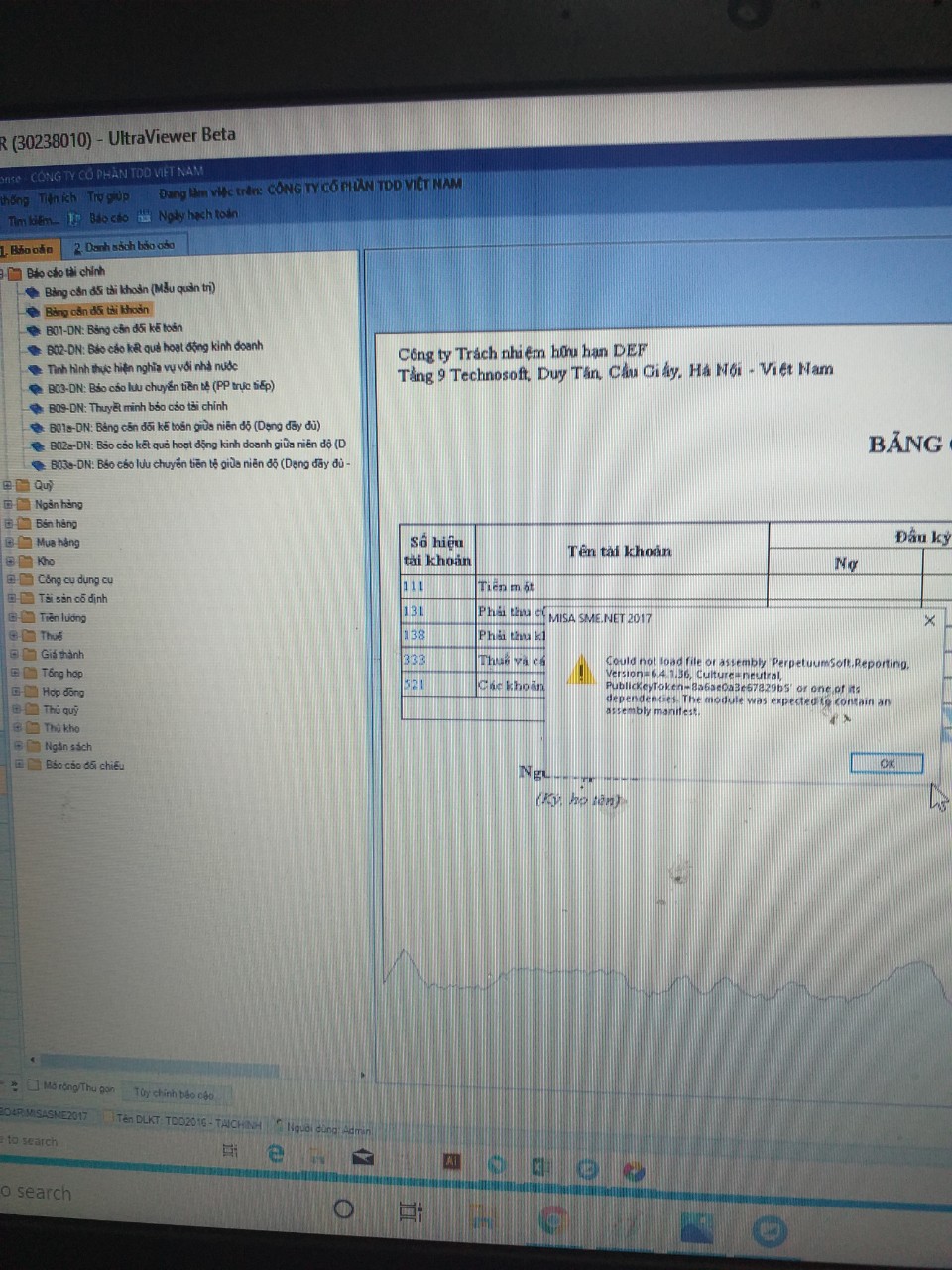Expand the Kho folder
This screenshot has height=1270, width=952.
pos(11,561)
